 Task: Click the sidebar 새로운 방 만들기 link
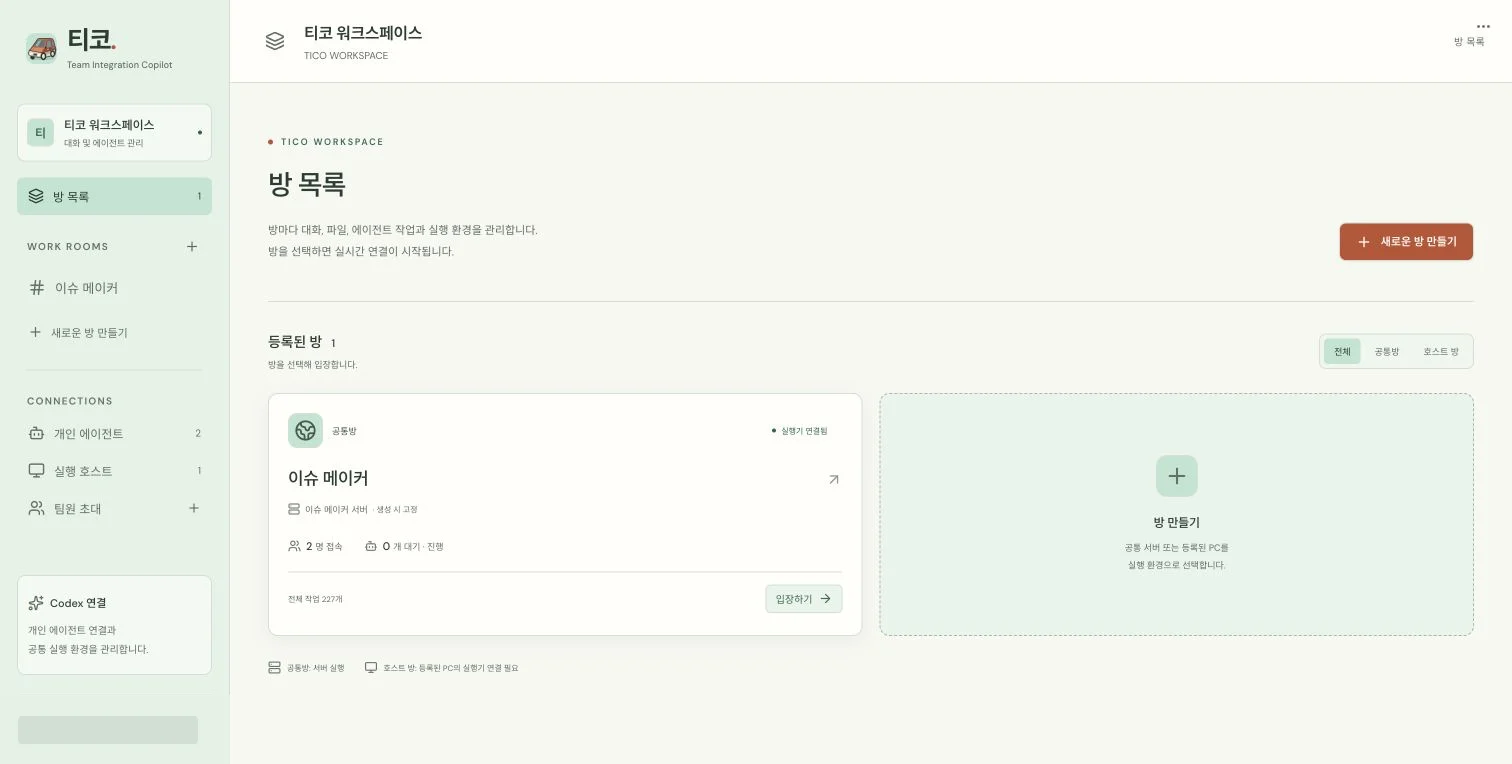click(x=79, y=332)
